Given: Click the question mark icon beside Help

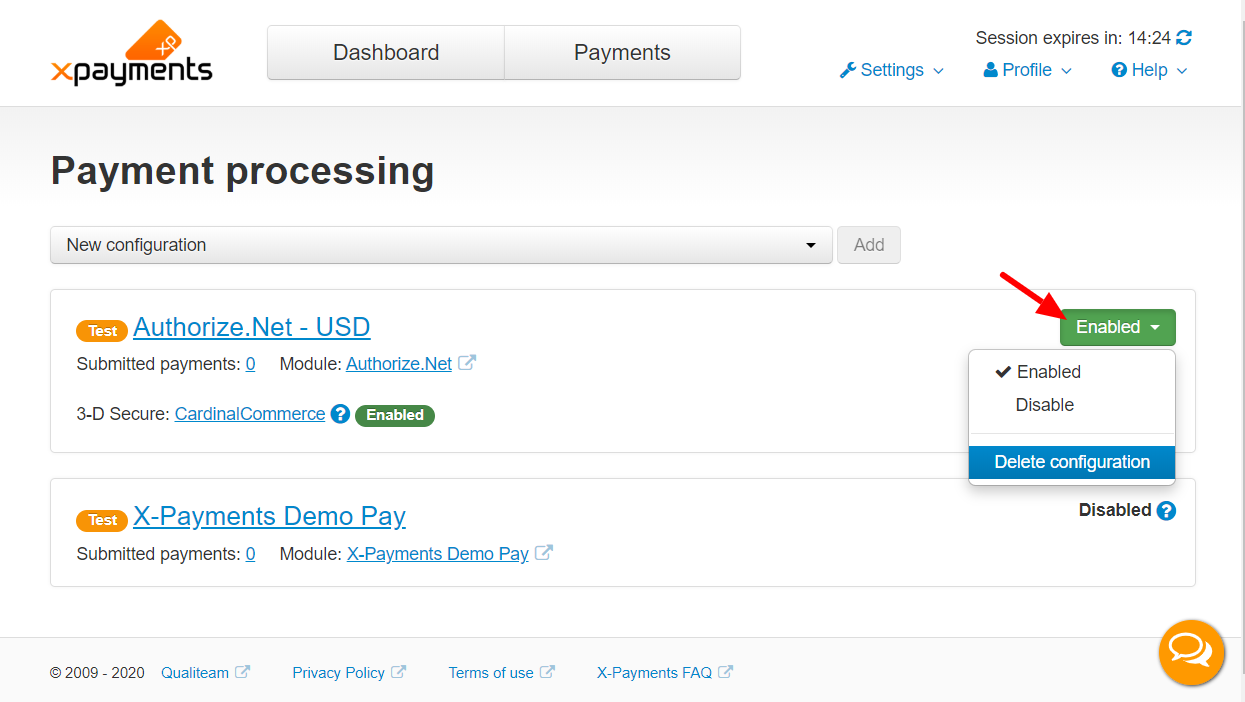Looking at the screenshot, I should click(1119, 70).
